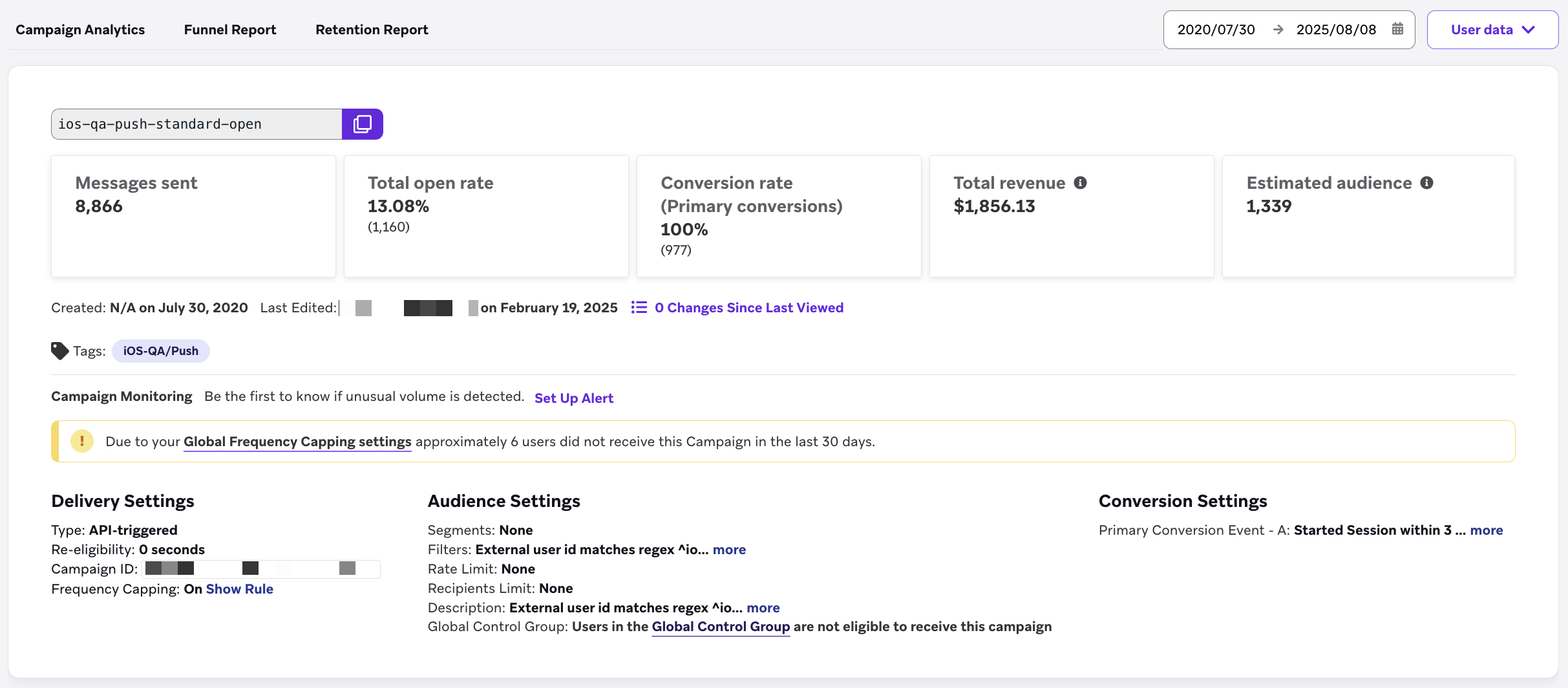Expand Description with the more link

pos(763,608)
